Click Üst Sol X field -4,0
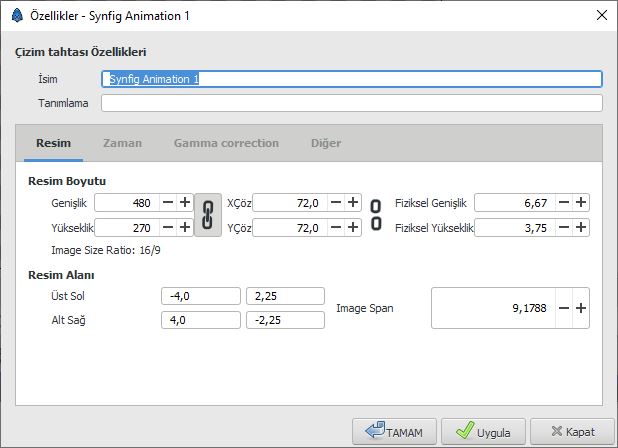The height and width of the screenshot is (448, 618). click(201, 296)
